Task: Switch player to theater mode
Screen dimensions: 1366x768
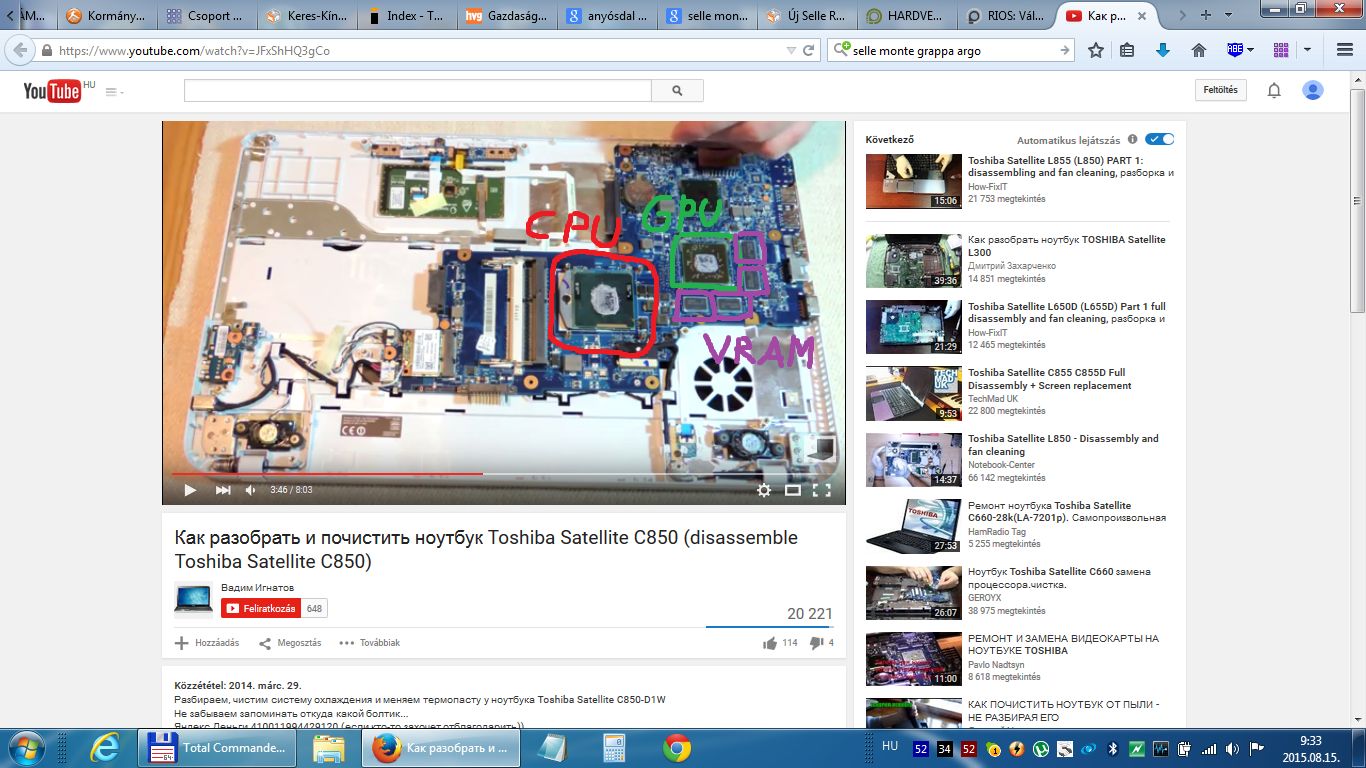Action: (x=793, y=490)
